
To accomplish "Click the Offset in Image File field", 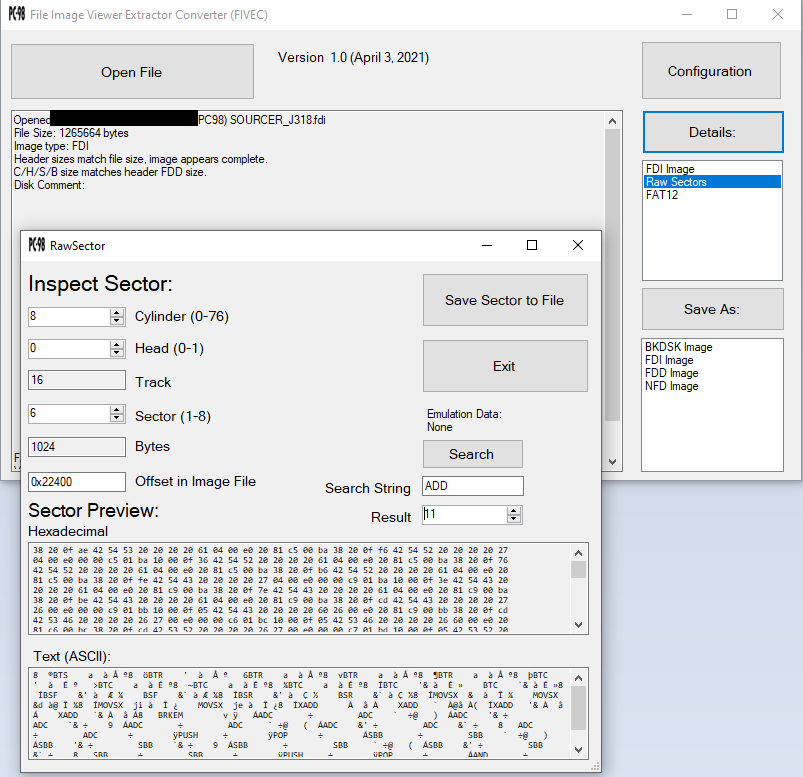I will (x=77, y=481).
